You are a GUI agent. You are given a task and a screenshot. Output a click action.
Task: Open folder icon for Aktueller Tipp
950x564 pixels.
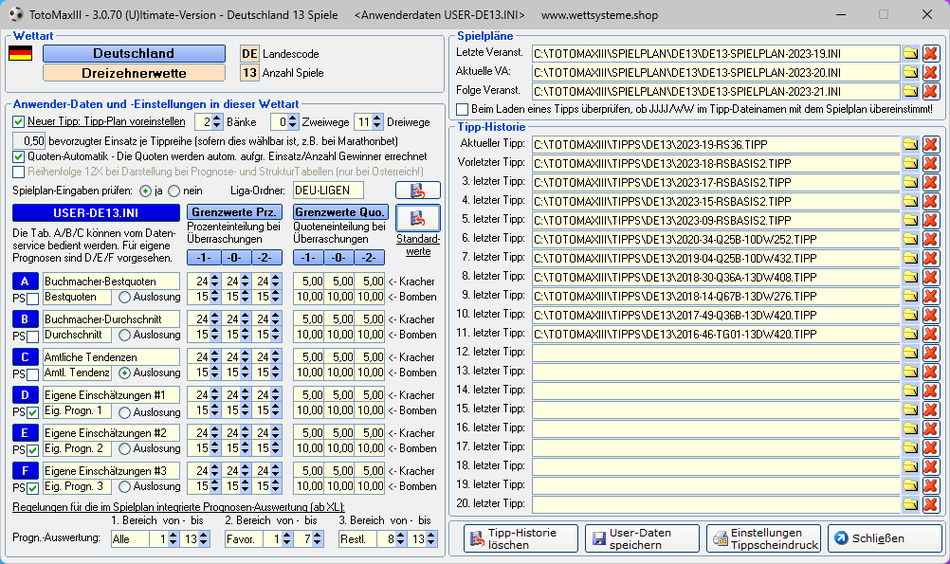(910, 144)
